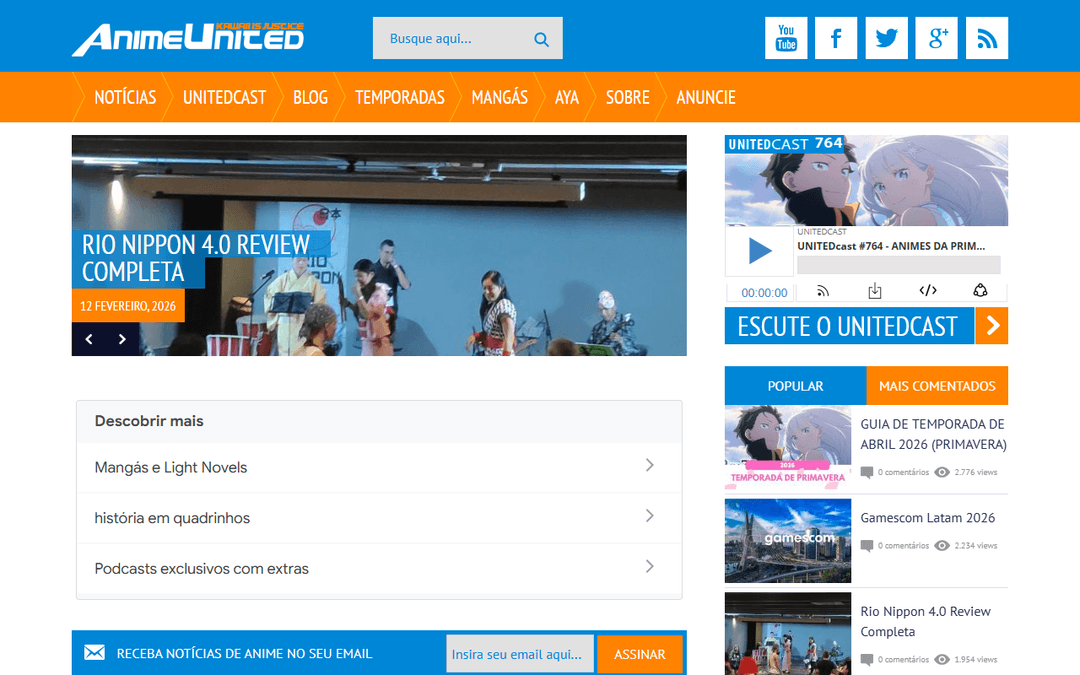
Task: Click the Assinar subscribe button
Action: (x=640, y=654)
